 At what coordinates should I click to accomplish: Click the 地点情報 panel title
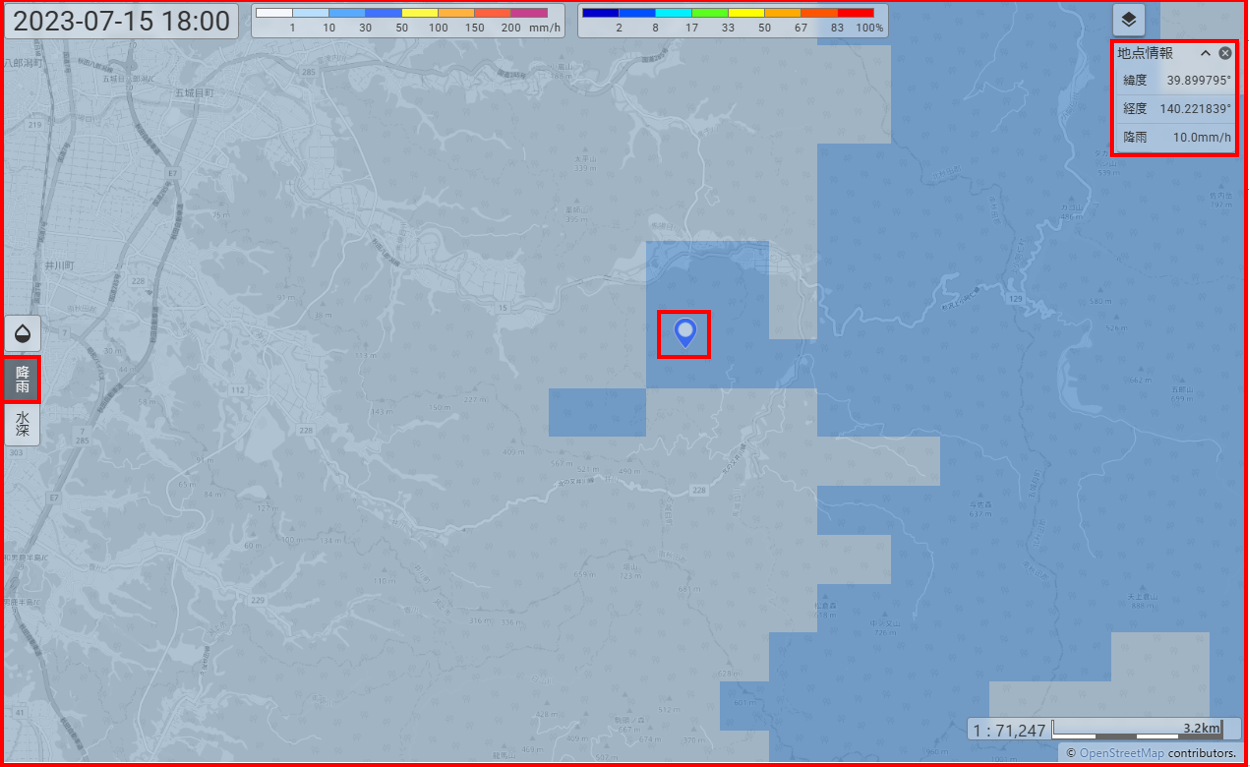click(1145, 53)
